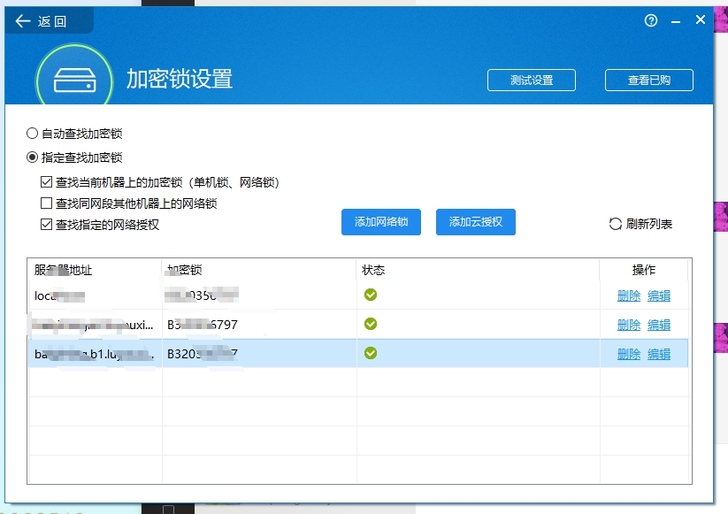Select the B320 lock ID cell
This screenshot has width=728, height=514.
point(259,354)
